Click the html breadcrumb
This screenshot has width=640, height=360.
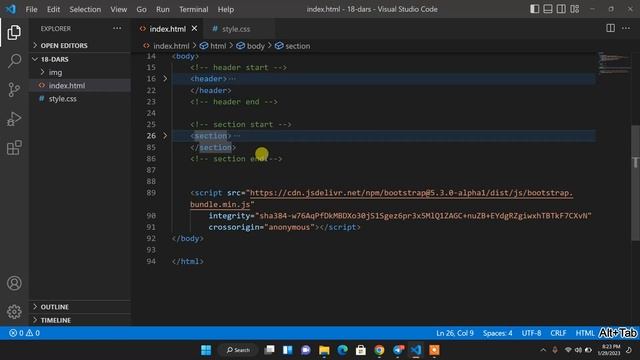point(213,46)
